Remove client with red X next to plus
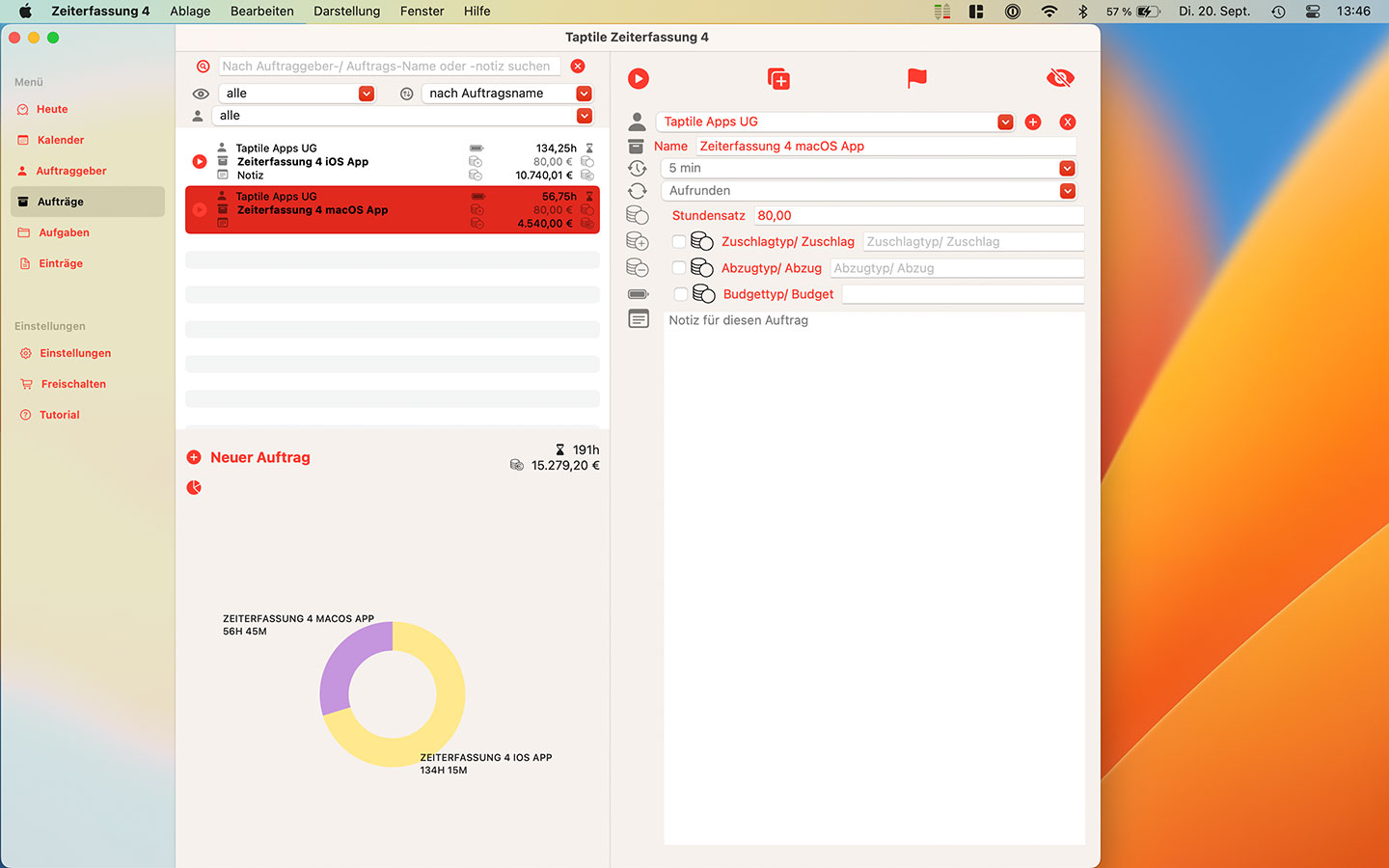The image size is (1389, 868). pos(1068,122)
